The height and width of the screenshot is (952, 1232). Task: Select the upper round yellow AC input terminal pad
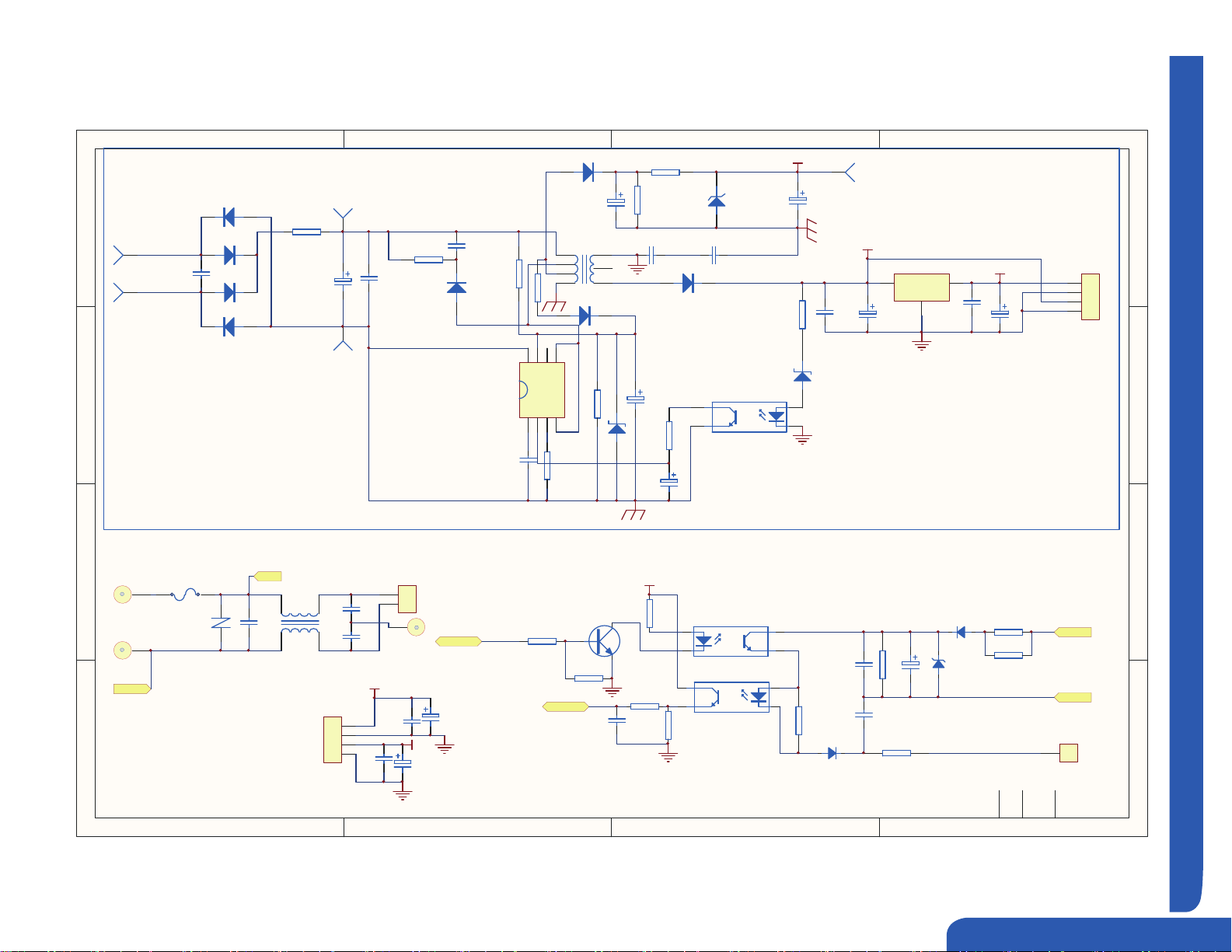(x=122, y=595)
